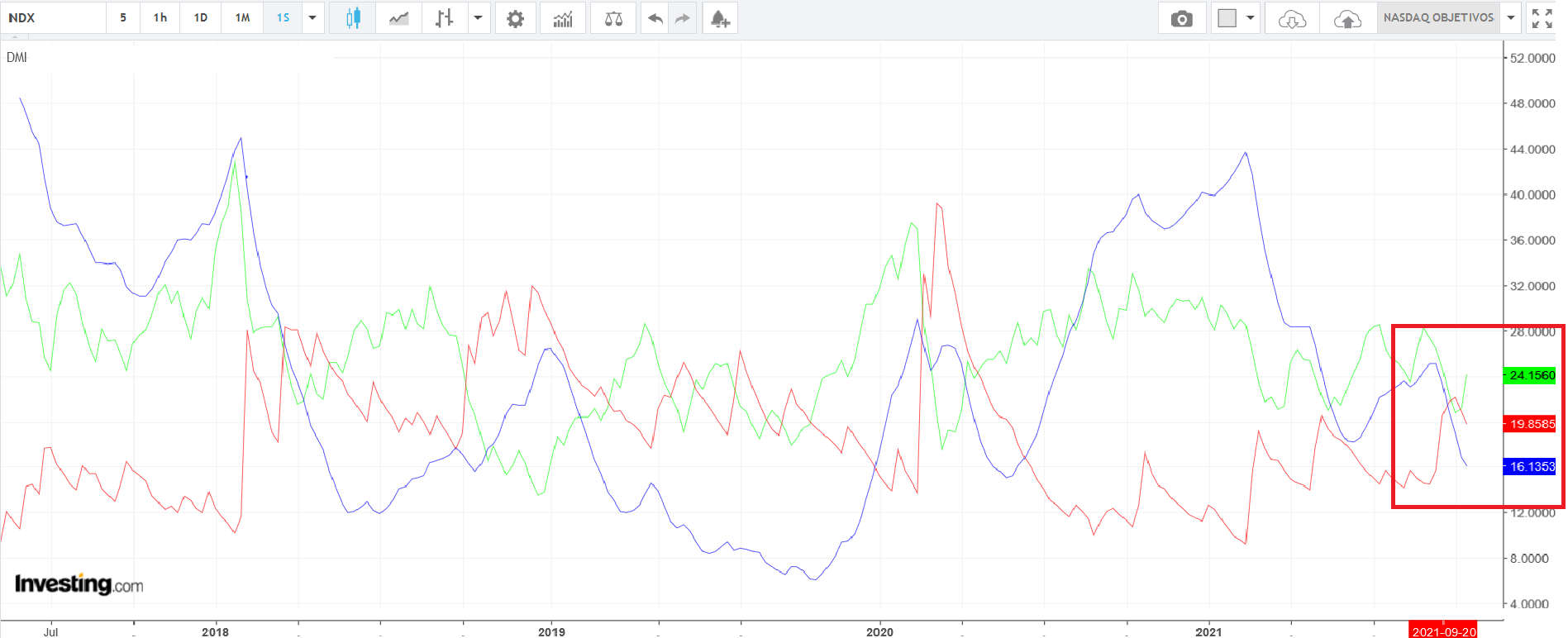Image resolution: width=1568 pixels, height=638 pixels.
Task: Click the red 19.8585 value label
Action: point(1532,424)
